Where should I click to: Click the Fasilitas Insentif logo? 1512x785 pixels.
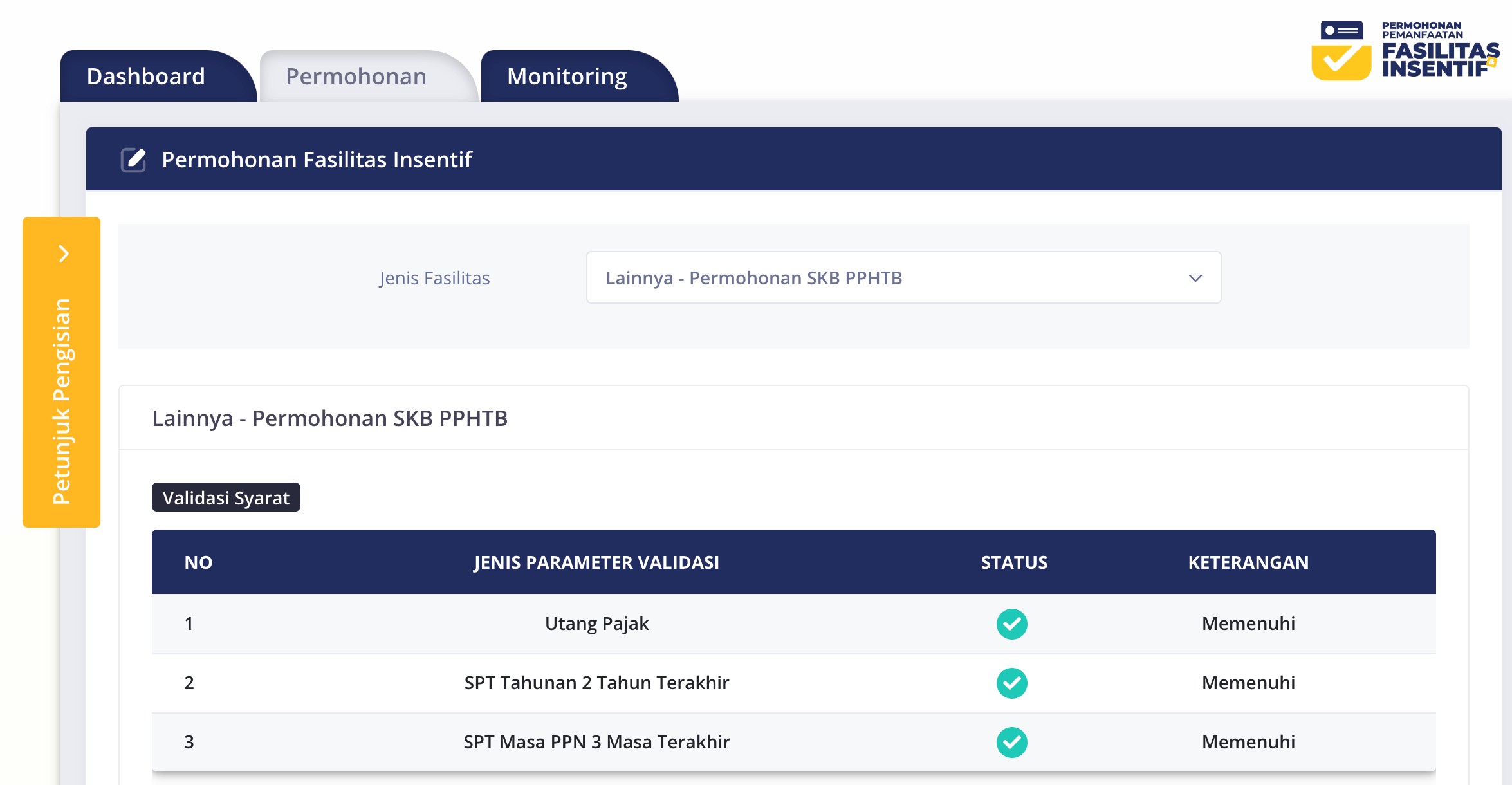point(1405,50)
